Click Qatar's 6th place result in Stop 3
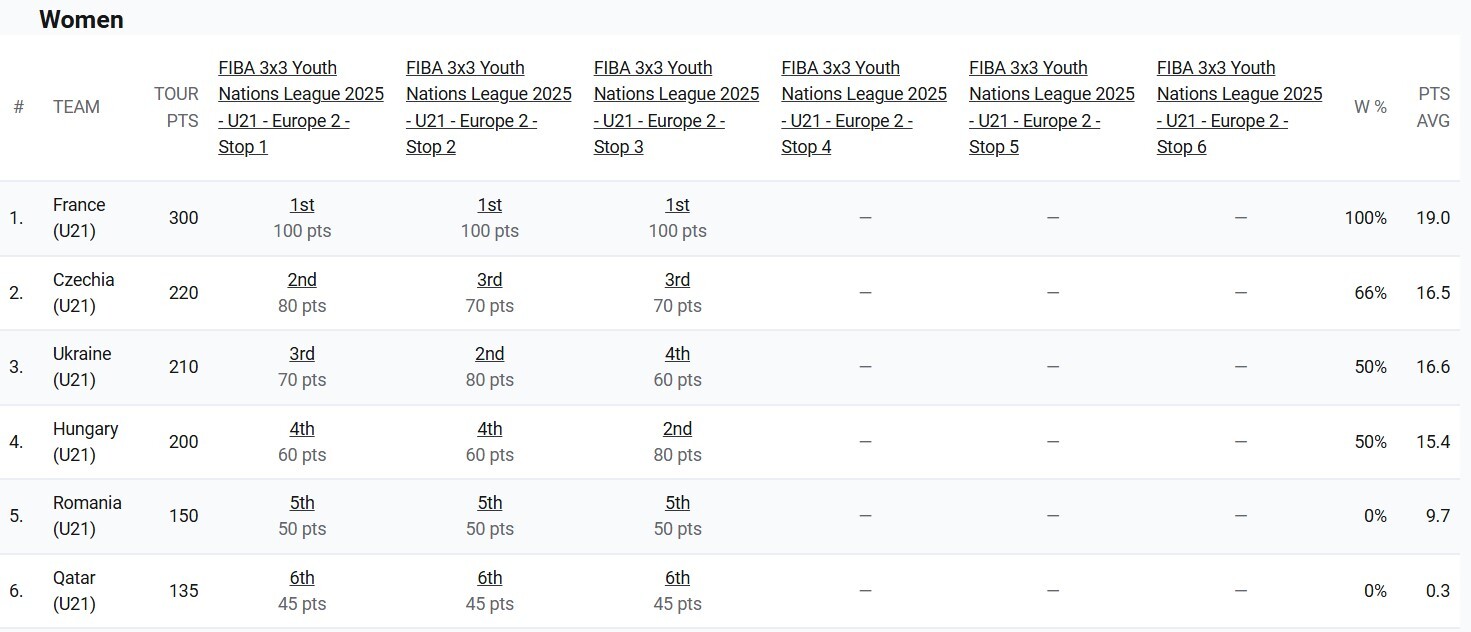This screenshot has width=1471, height=632. tap(677, 578)
